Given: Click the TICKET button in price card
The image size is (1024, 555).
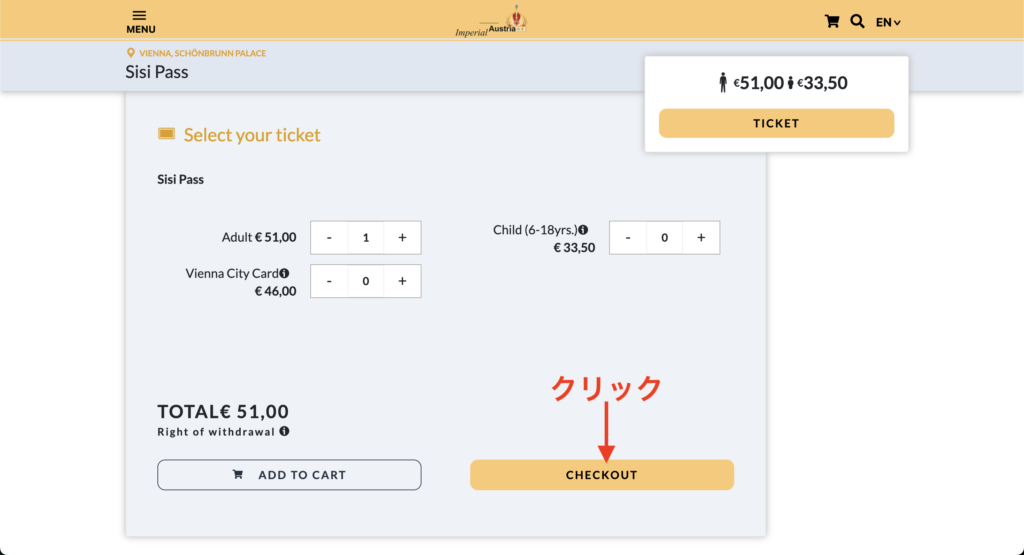Looking at the screenshot, I should 776,123.
